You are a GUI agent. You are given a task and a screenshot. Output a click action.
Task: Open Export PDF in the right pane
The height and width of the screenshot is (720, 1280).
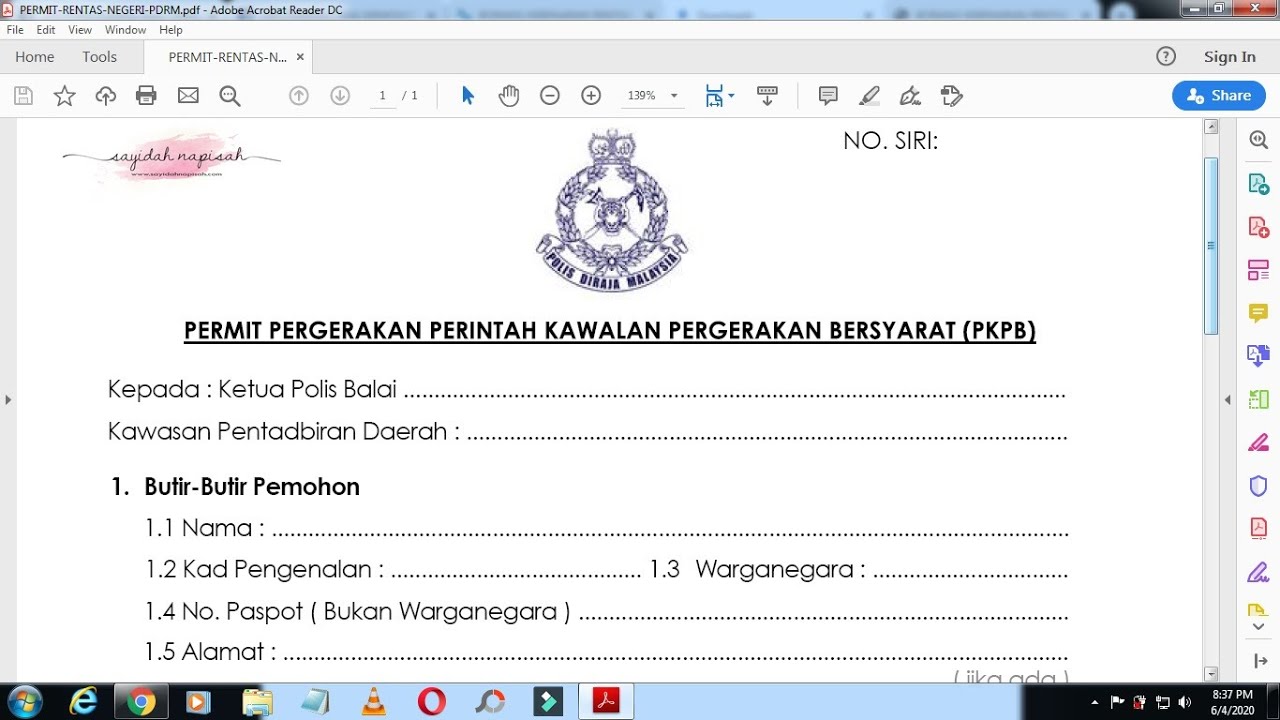[x=1259, y=184]
